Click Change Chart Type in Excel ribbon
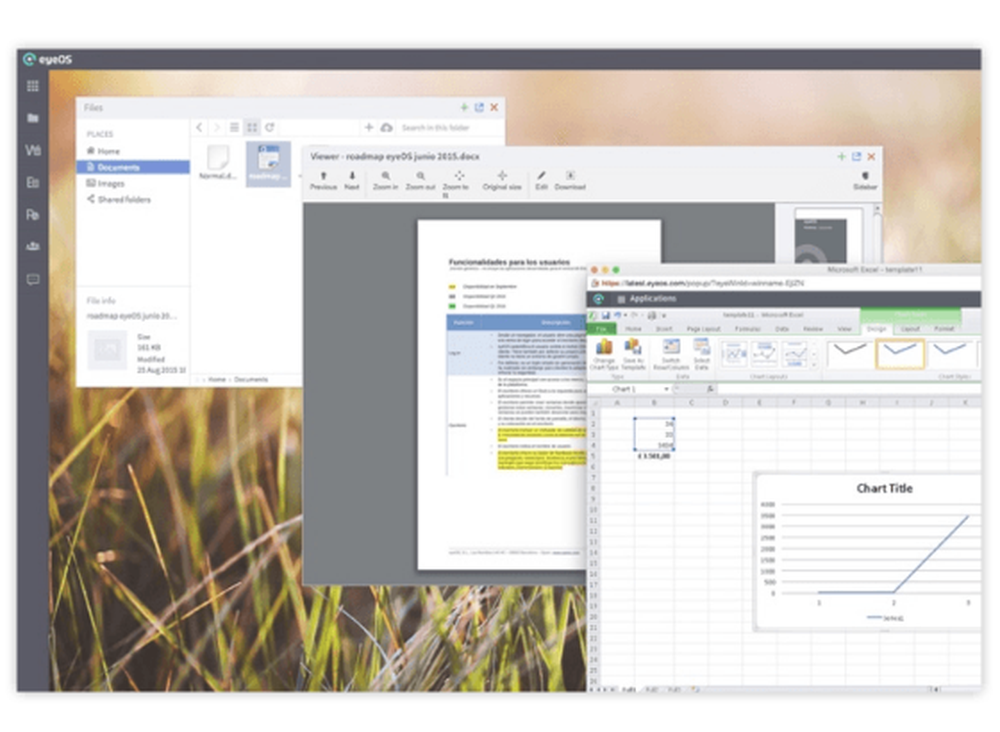Viewport: 1000px width, 732px height. (603, 355)
